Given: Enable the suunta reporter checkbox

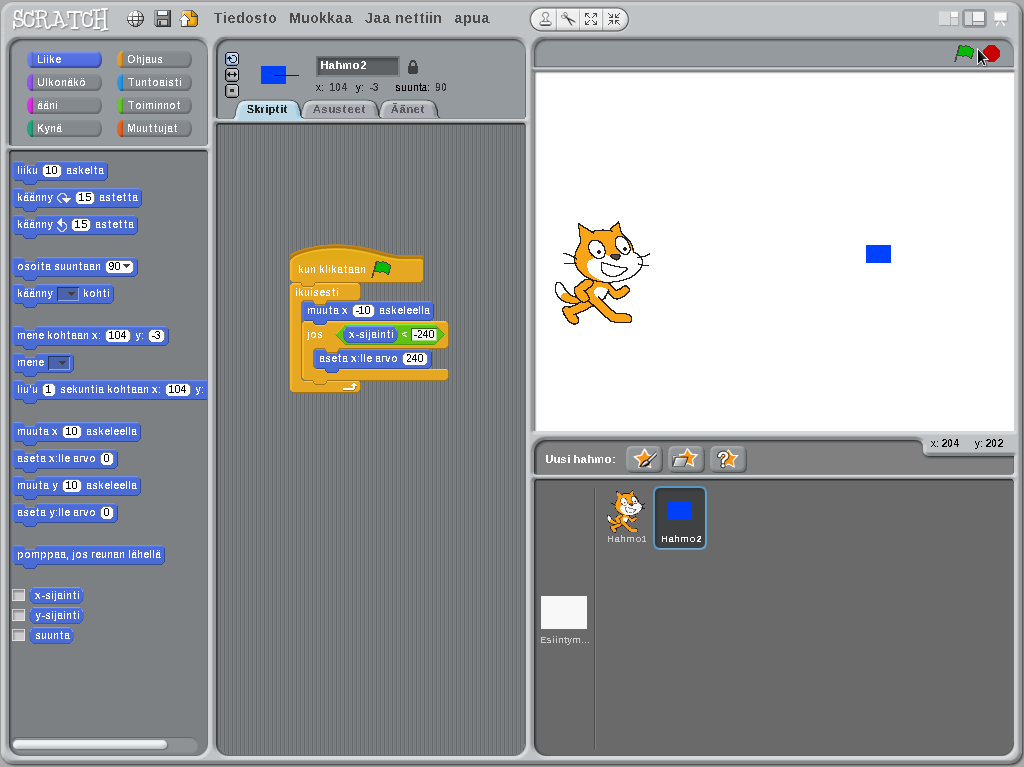Looking at the screenshot, I should [x=19, y=635].
